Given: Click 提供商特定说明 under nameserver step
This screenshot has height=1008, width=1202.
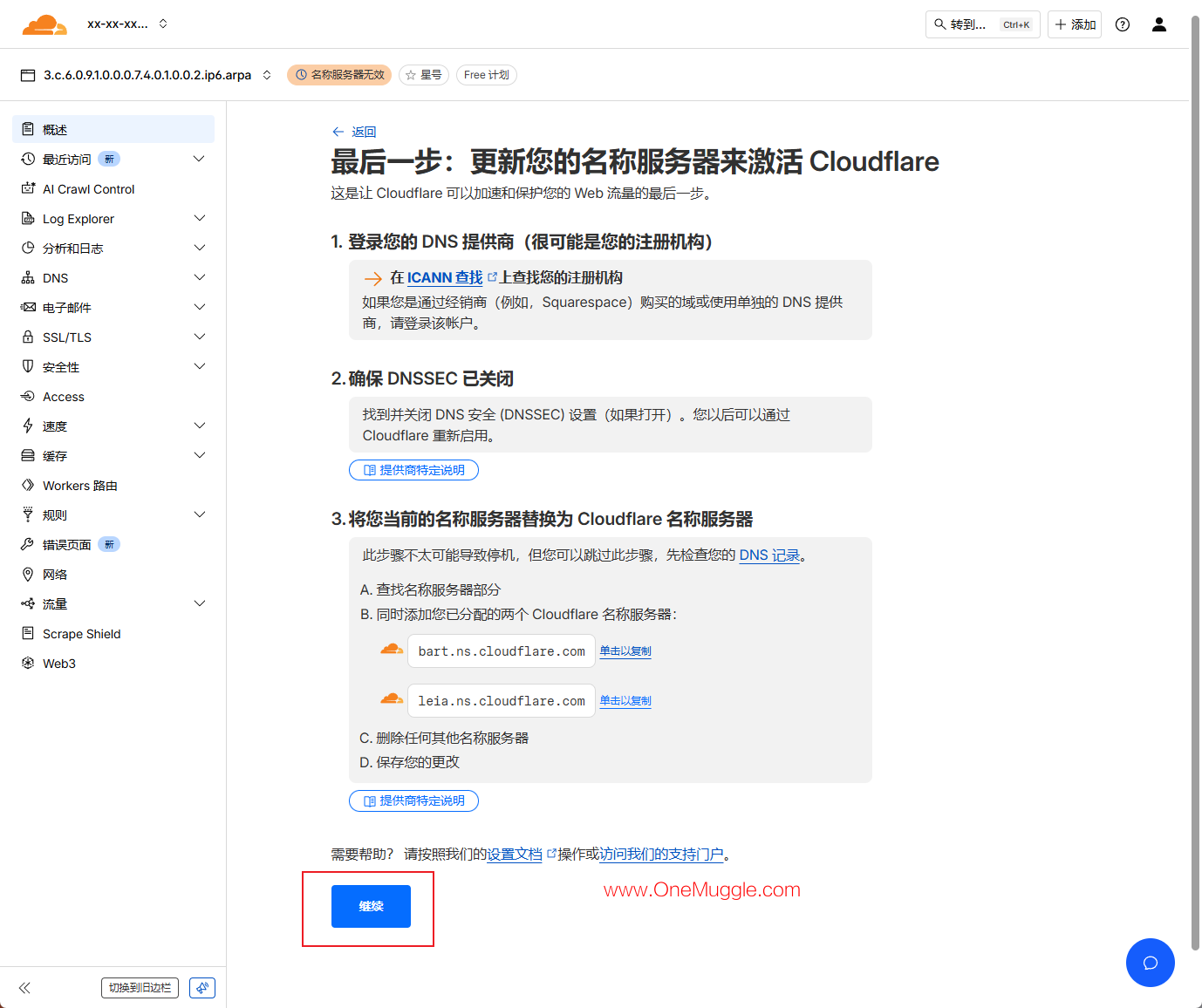Looking at the screenshot, I should (413, 800).
